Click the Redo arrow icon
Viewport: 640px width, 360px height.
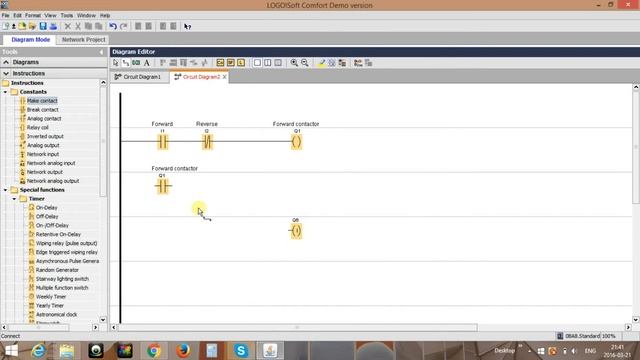point(124,27)
